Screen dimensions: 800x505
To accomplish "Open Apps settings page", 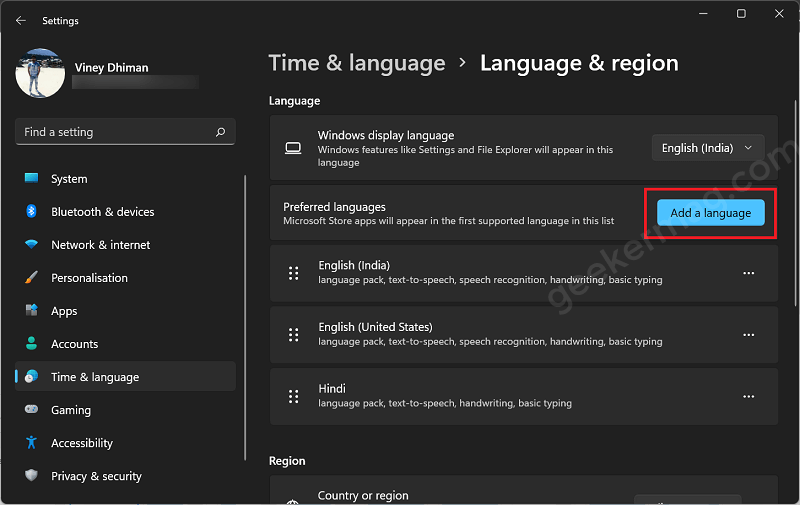I will (125, 311).
